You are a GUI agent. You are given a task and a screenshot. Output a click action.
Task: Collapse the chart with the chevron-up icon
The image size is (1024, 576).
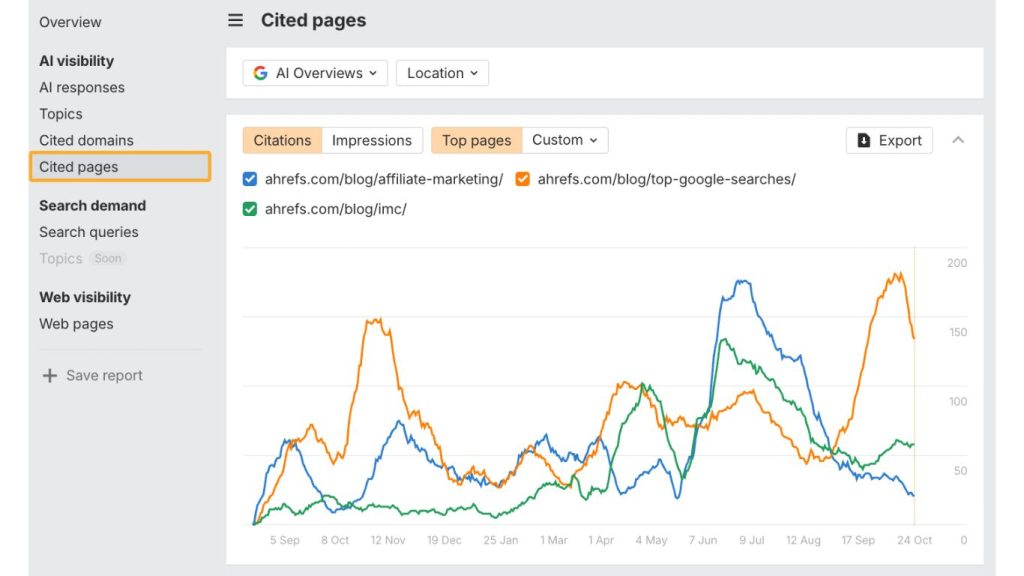958,140
